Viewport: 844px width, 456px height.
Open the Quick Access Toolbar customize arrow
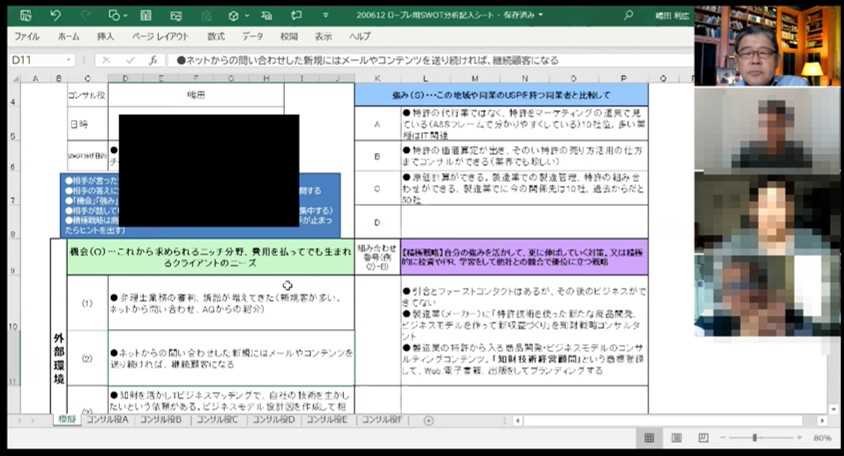[x=325, y=15]
